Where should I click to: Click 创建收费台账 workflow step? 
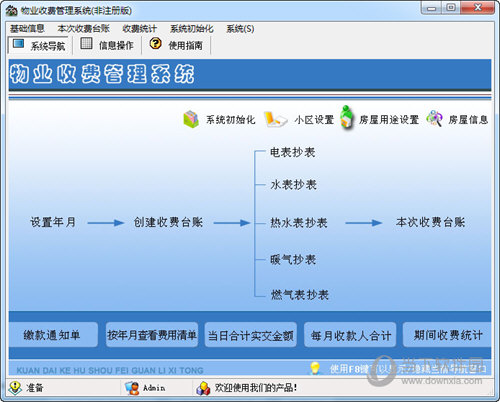coord(168,222)
